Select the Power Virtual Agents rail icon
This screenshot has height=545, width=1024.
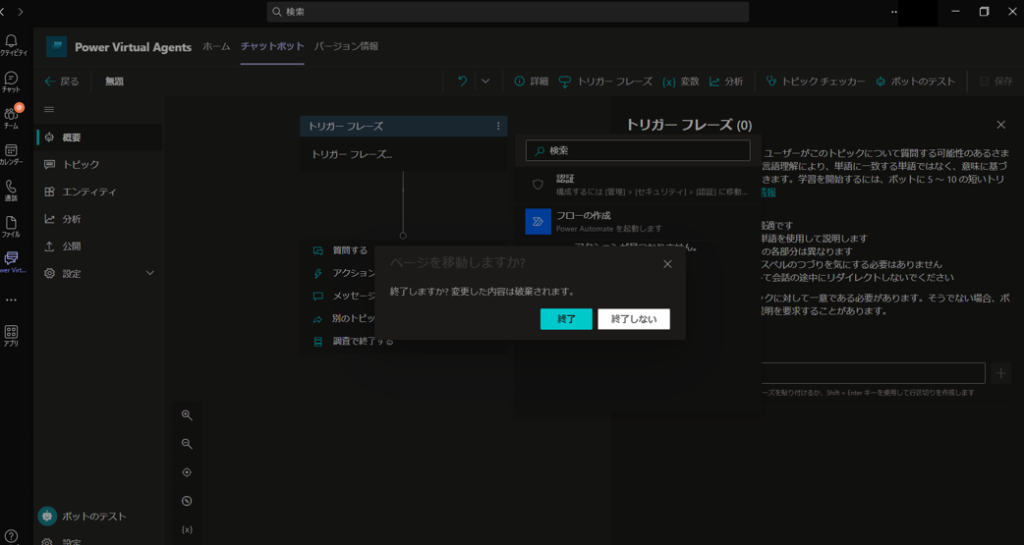[11, 262]
